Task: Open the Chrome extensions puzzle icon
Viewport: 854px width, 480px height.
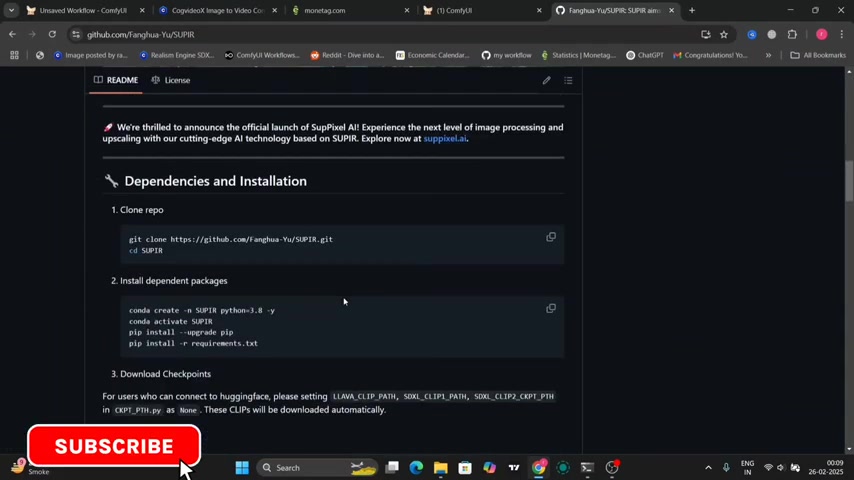Action: (792, 34)
